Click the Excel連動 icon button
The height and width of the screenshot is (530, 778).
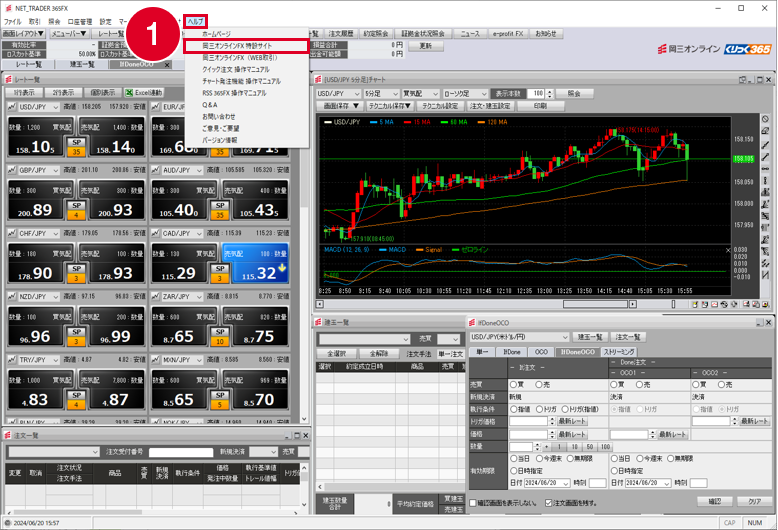point(143,93)
